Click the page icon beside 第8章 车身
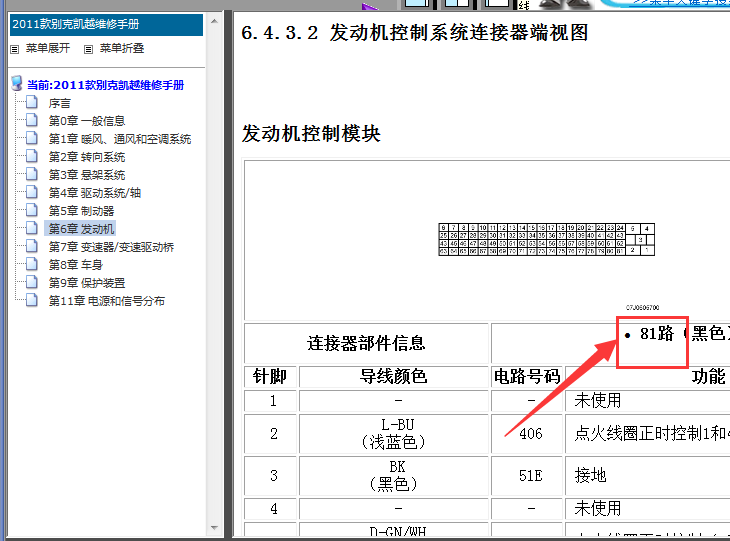This screenshot has height=541, width=730. (x=32, y=264)
